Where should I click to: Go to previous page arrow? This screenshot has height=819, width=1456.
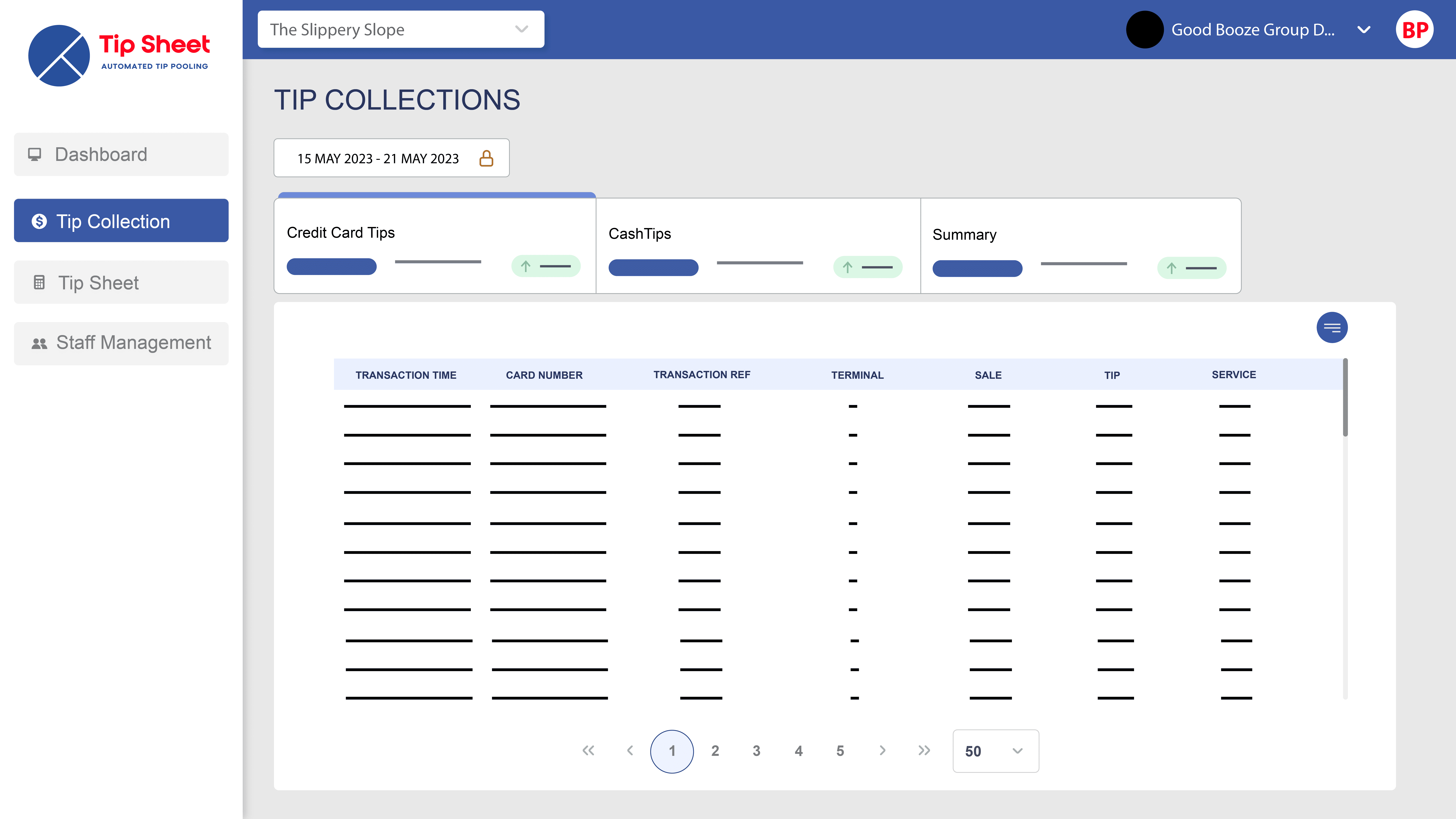(630, 751)
